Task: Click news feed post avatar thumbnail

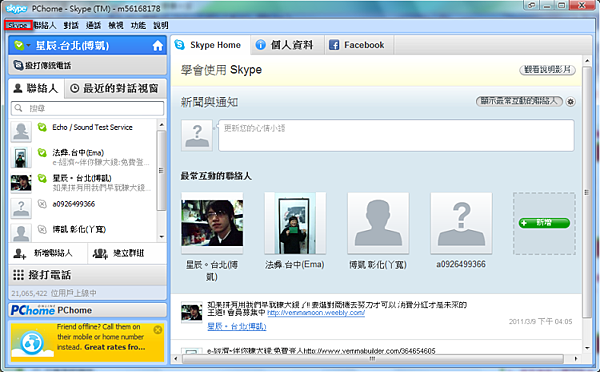Action: pyautogui.click(x=191, y=312)
